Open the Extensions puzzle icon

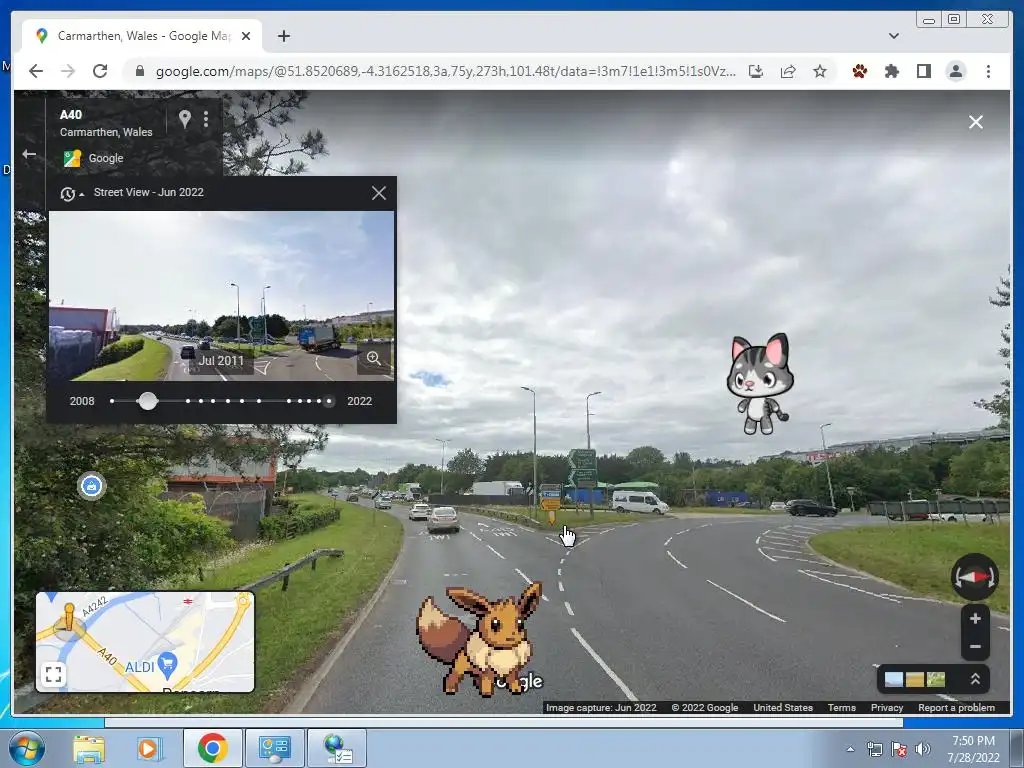click(x=891, y=71)
